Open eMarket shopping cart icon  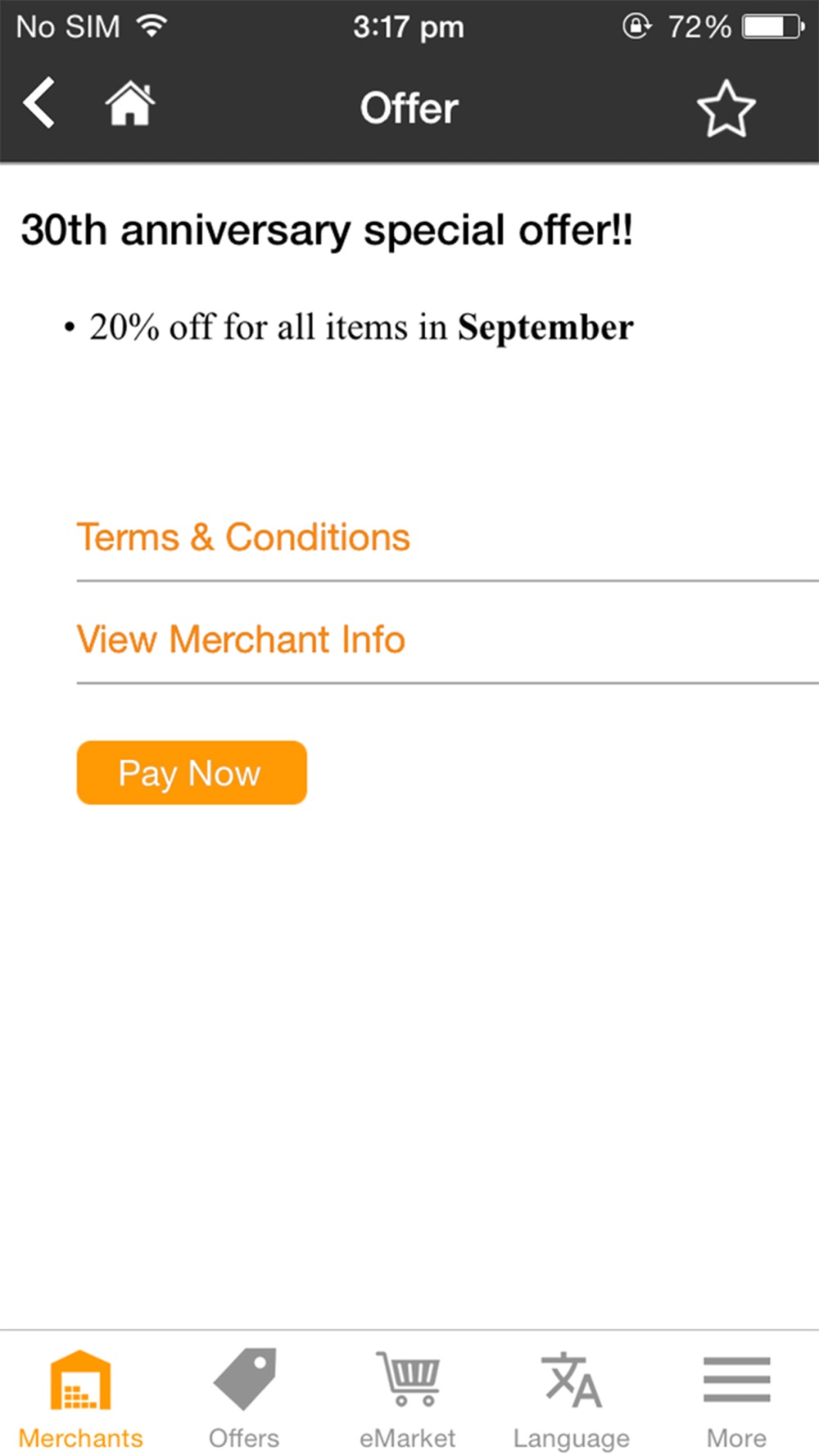tap(407, 1379)
